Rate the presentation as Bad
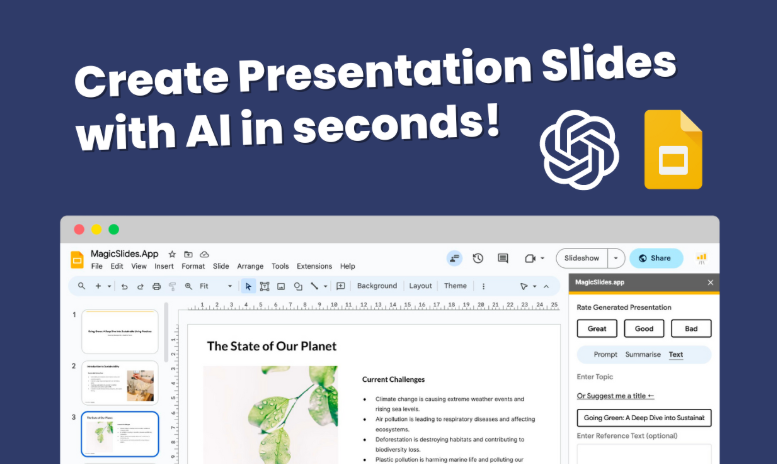Viewport: 777px width, 464px height. (x=691, y=328)
